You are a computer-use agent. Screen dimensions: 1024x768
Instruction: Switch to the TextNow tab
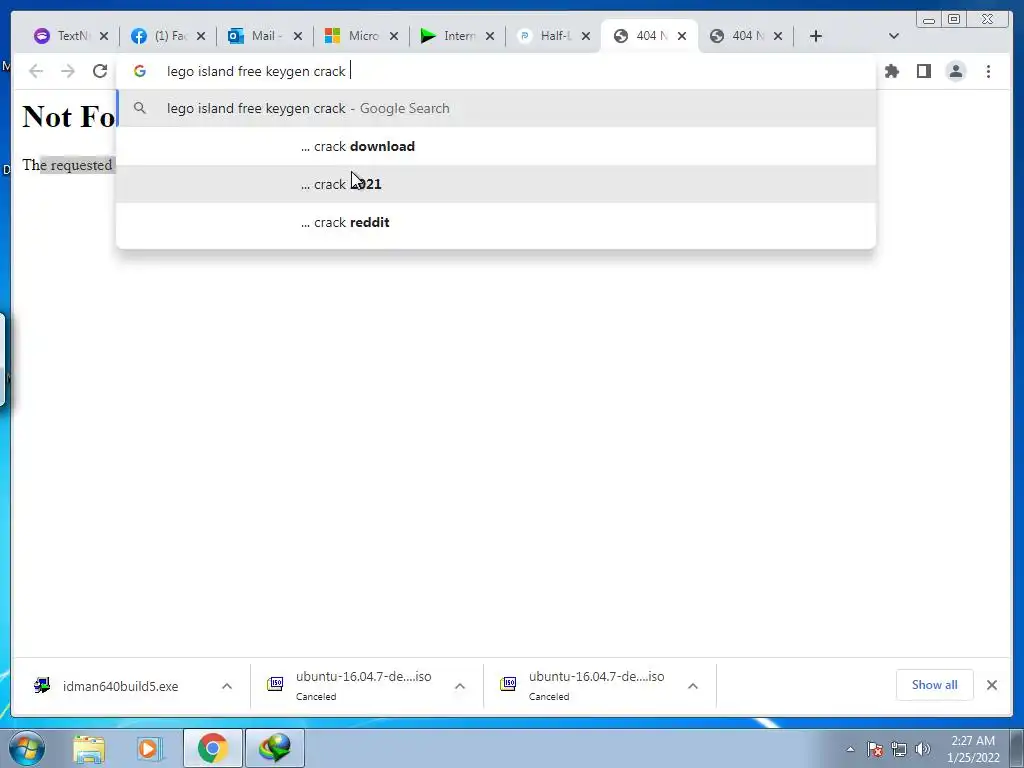coord(62,36)
